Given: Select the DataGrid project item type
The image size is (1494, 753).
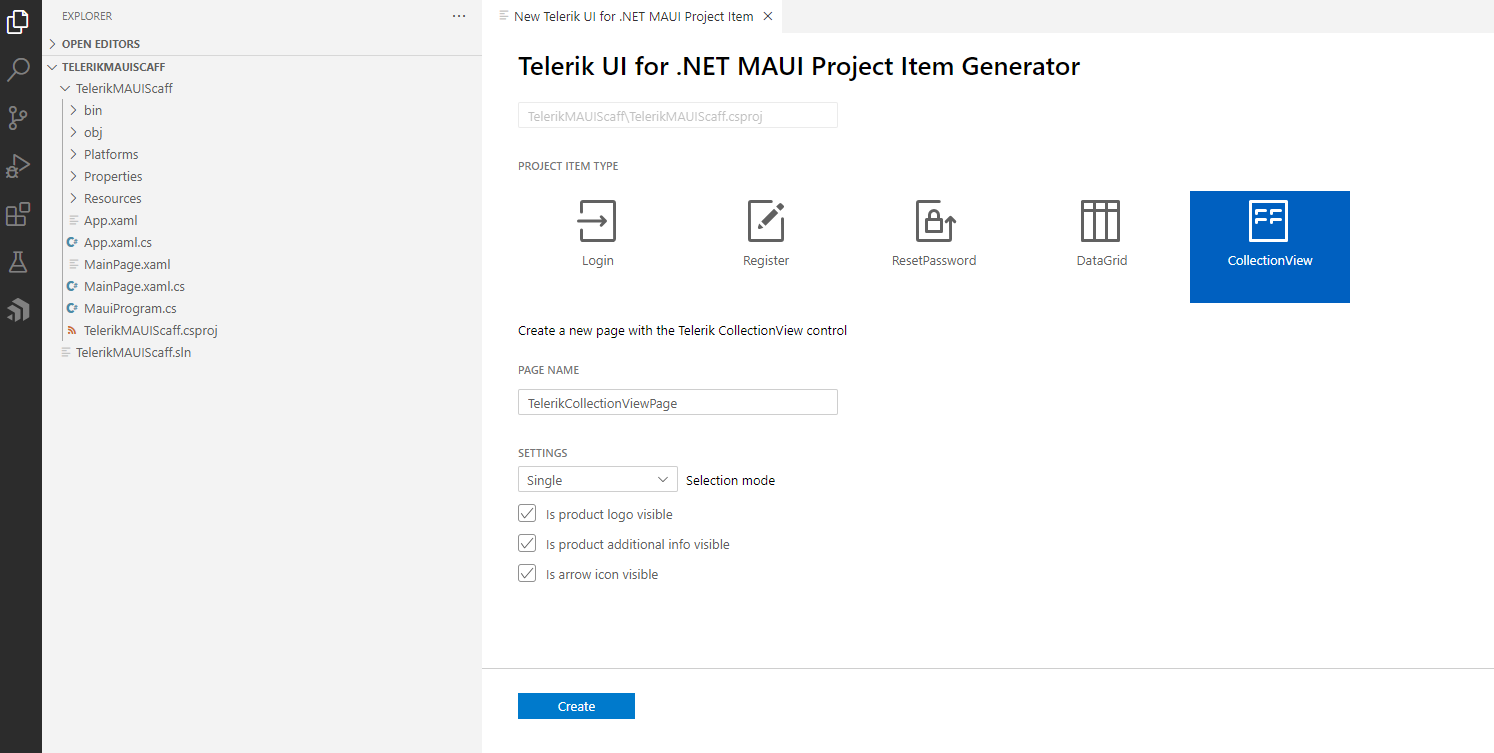Looking at the screenshot, I should [x=1101, y=232].
